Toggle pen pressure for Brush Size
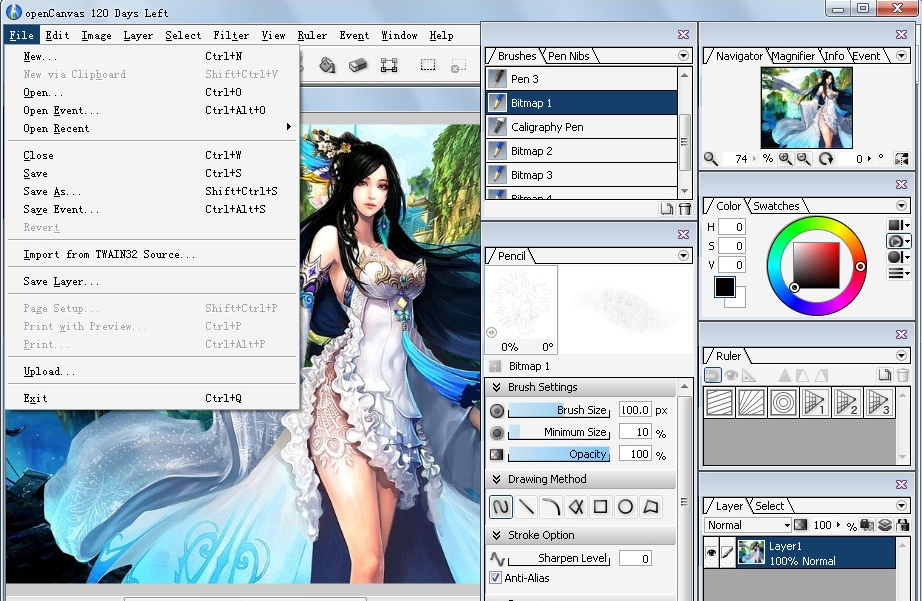922x601 pixels. [497, 410]
